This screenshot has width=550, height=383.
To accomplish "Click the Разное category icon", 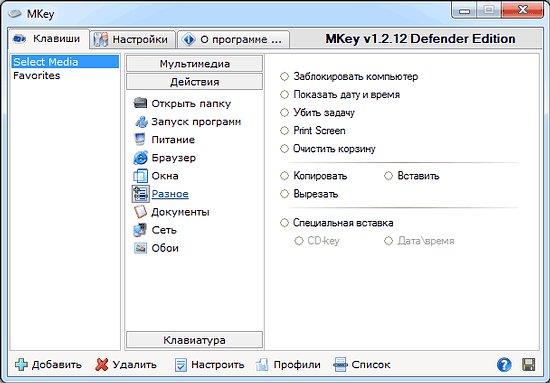I will tap(140, 194).
